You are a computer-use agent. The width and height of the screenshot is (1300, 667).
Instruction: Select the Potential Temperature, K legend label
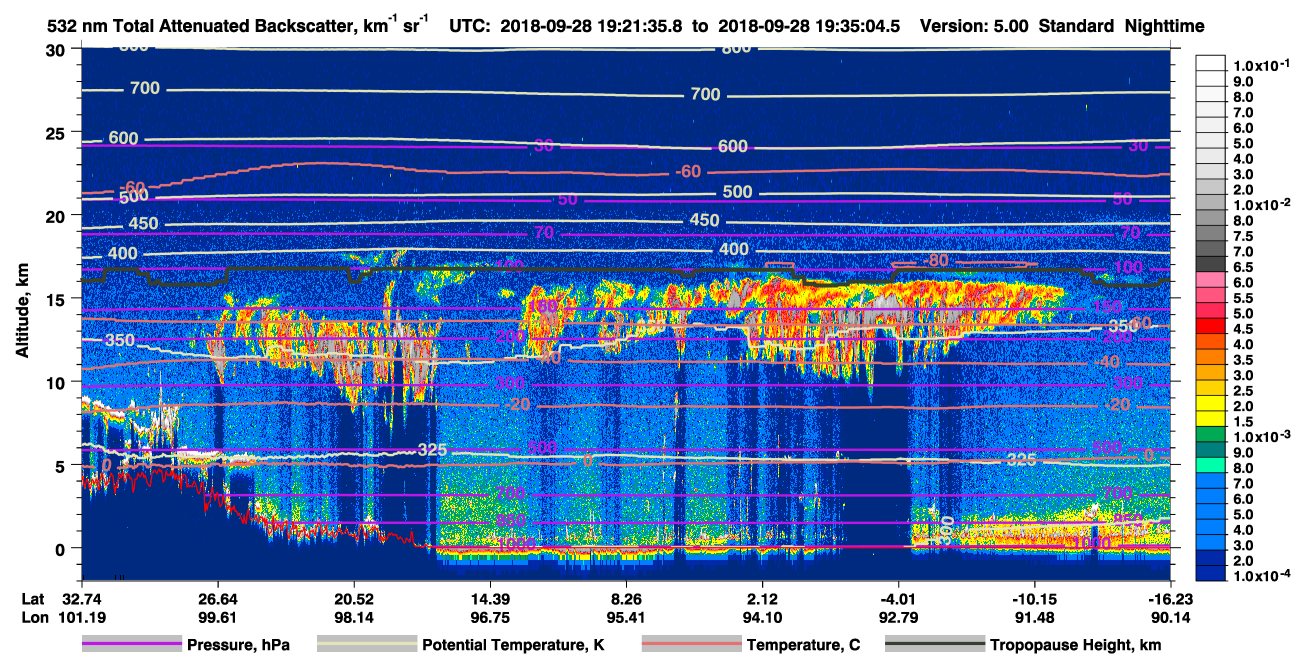pos(514,645)
